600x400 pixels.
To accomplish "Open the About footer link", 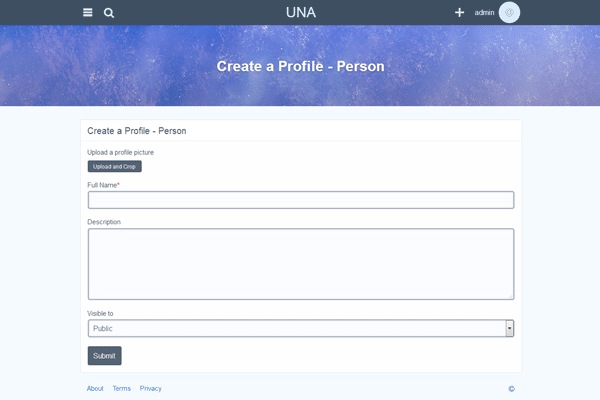I will 95,389.
